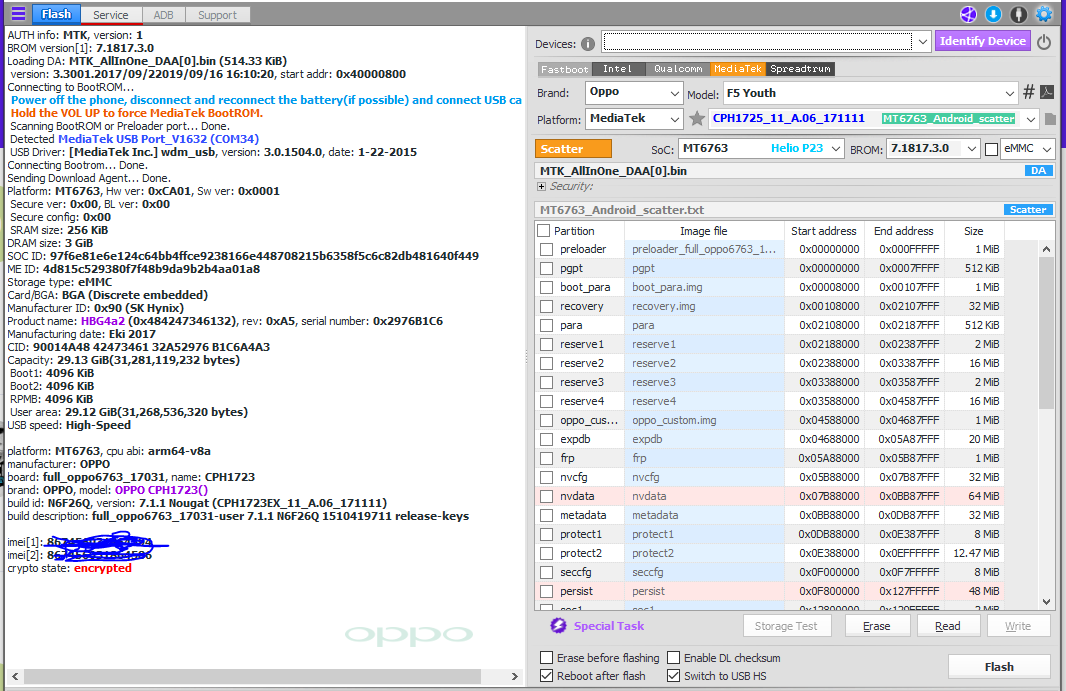Click the blue download updates icon
Screen dimensions: 1066x691
tap(993, 14)
